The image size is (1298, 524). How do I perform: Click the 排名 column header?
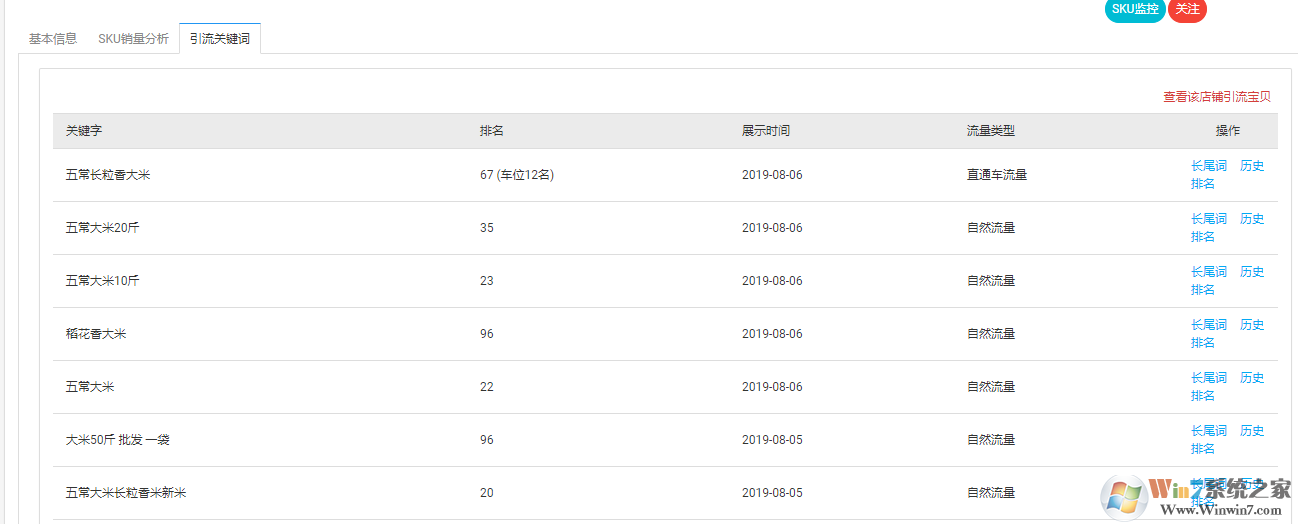491,131
